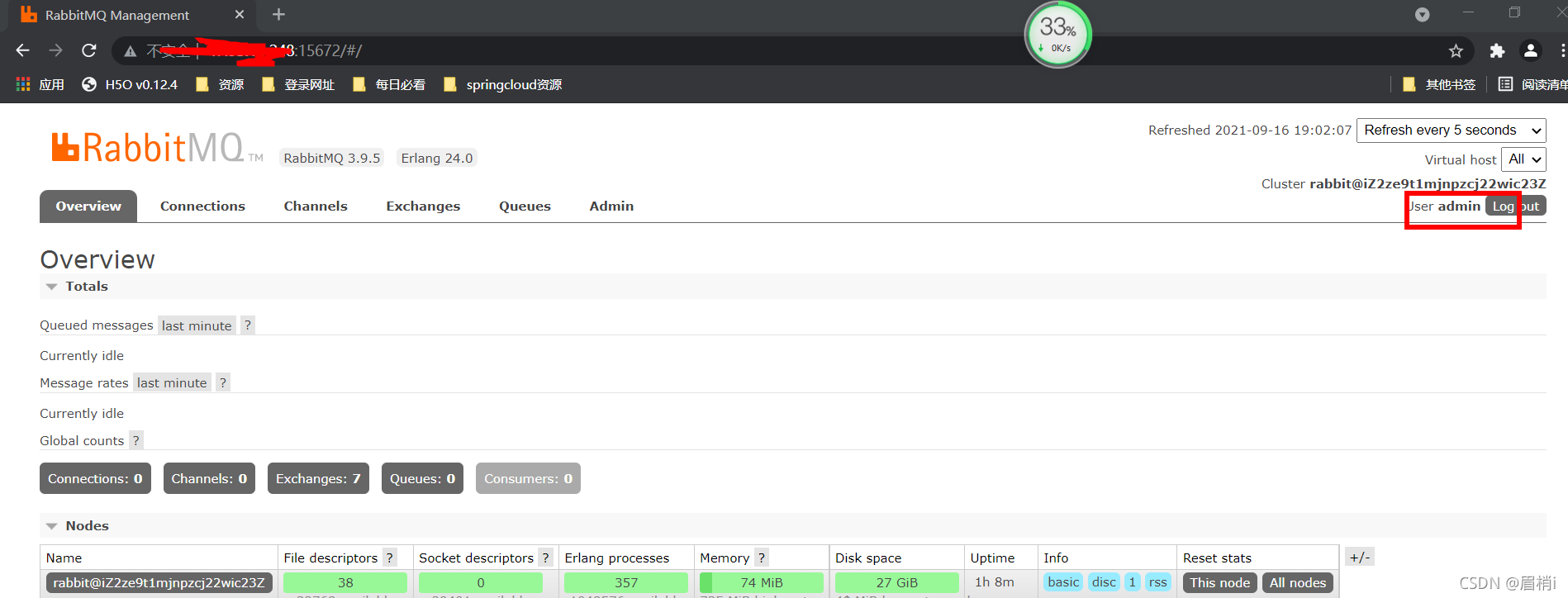Close the RabbitMQ Management tab
Image resolution: width=1568 pixels, height=598 pixels.
click(240, 14)
